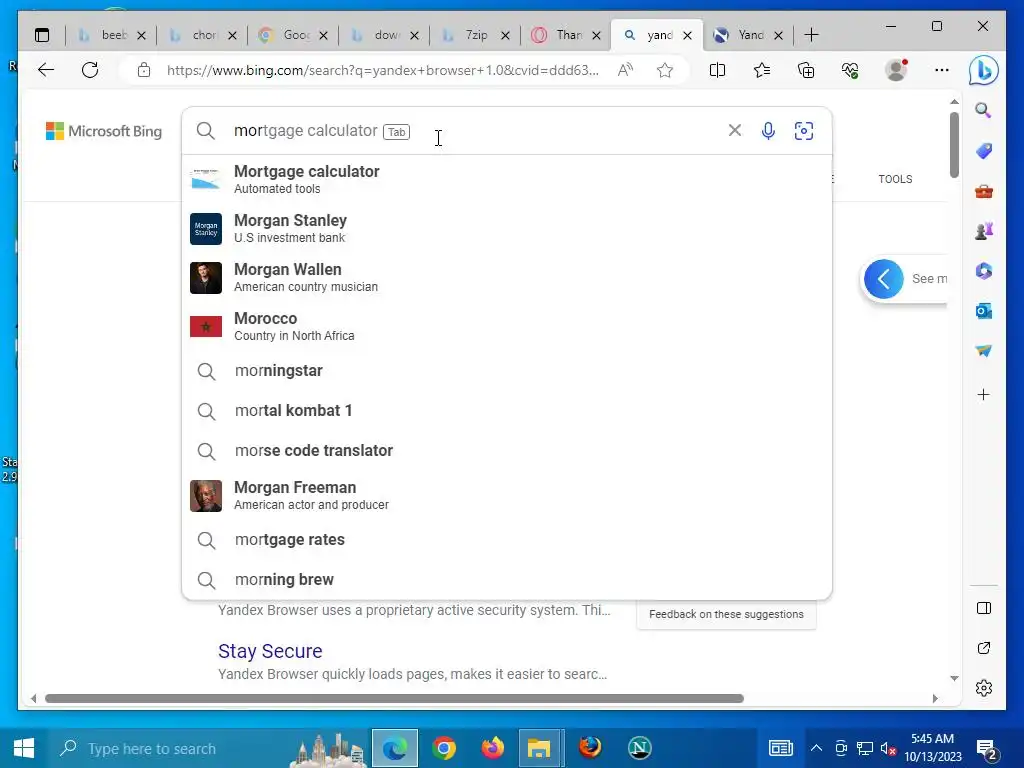Open Bing Copilot sidebar button
The image size is (1024, 768).
point(983,70)
